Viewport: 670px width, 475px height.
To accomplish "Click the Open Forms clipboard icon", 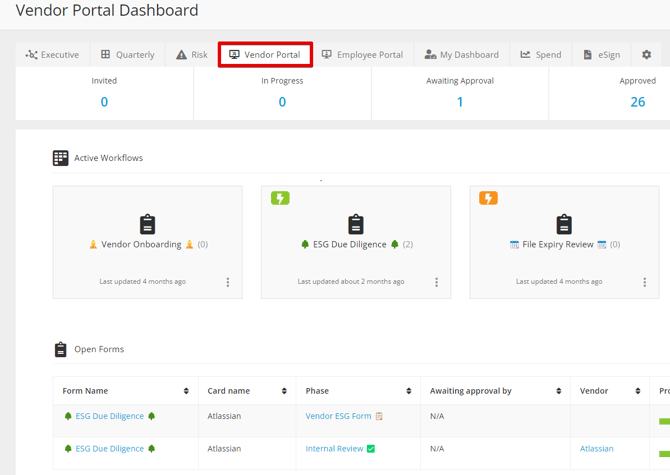I will (x=61, y=350).
